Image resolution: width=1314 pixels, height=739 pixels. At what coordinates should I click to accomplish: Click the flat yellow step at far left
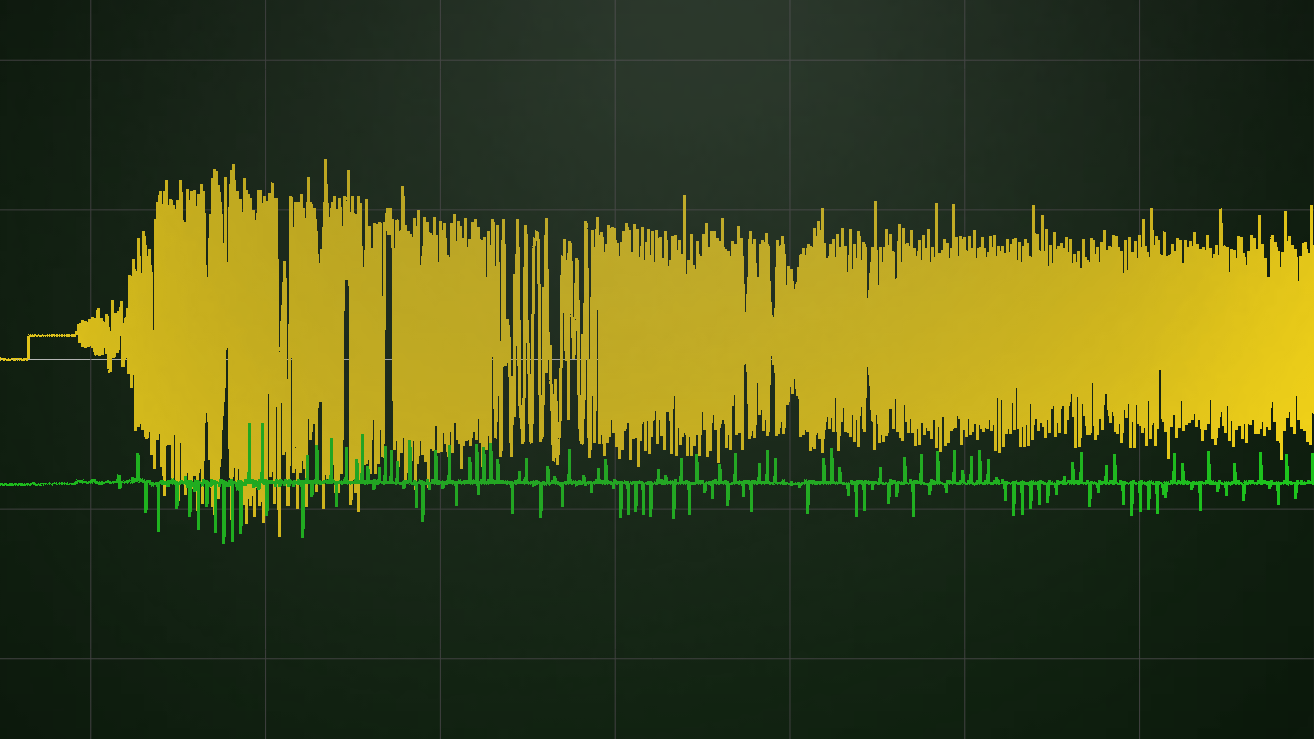click(52, 336)
